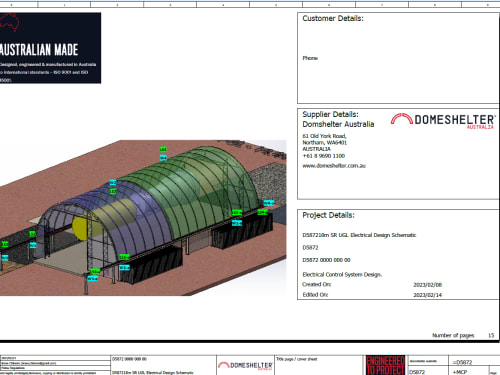
Task: Click the +61 8 9690 1100 phone number
Action: (324, 156)
